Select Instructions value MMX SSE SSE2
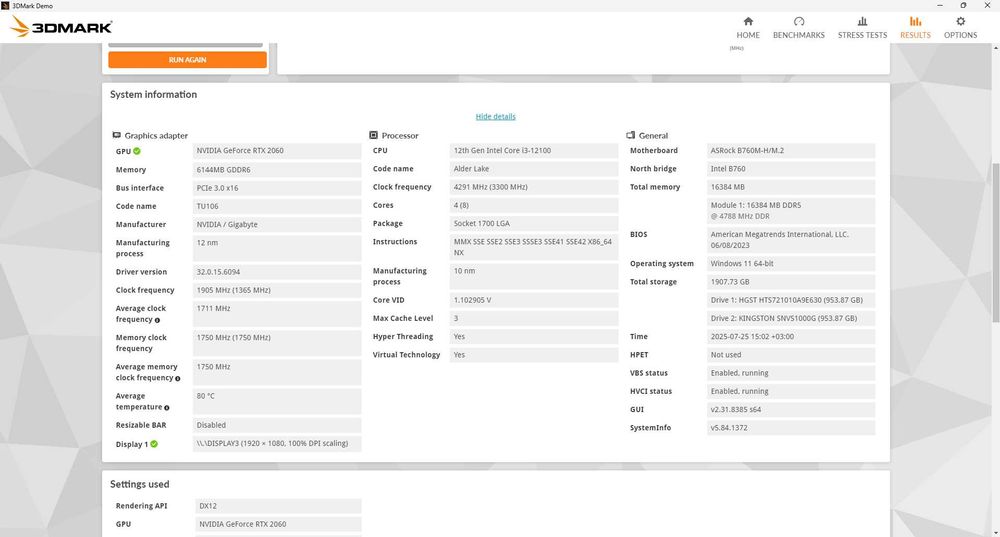The height and width of the screenshot is (537, 1000). coord(534,247)
